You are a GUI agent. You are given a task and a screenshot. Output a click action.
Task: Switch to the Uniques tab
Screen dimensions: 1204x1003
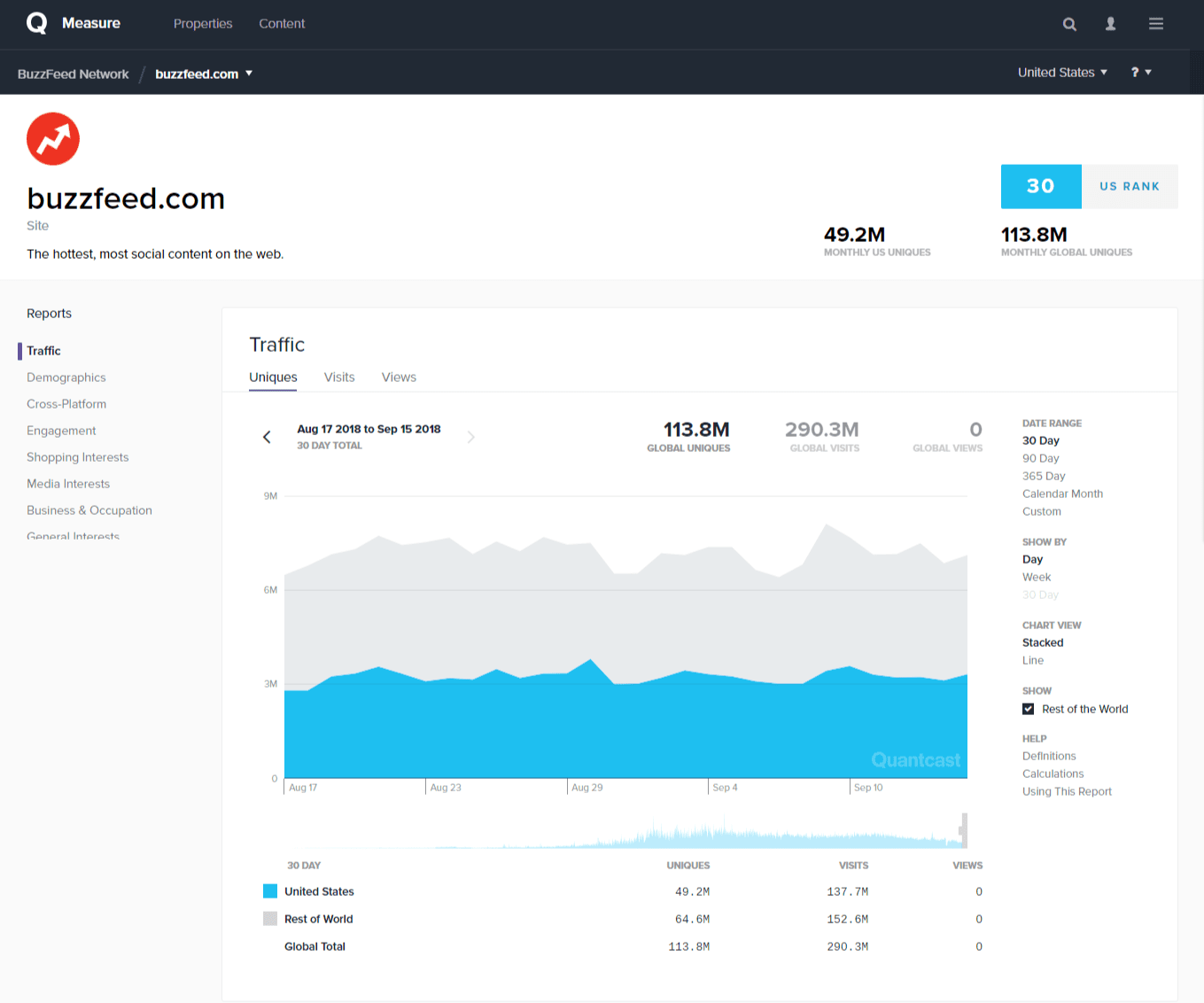pos(273,377)
